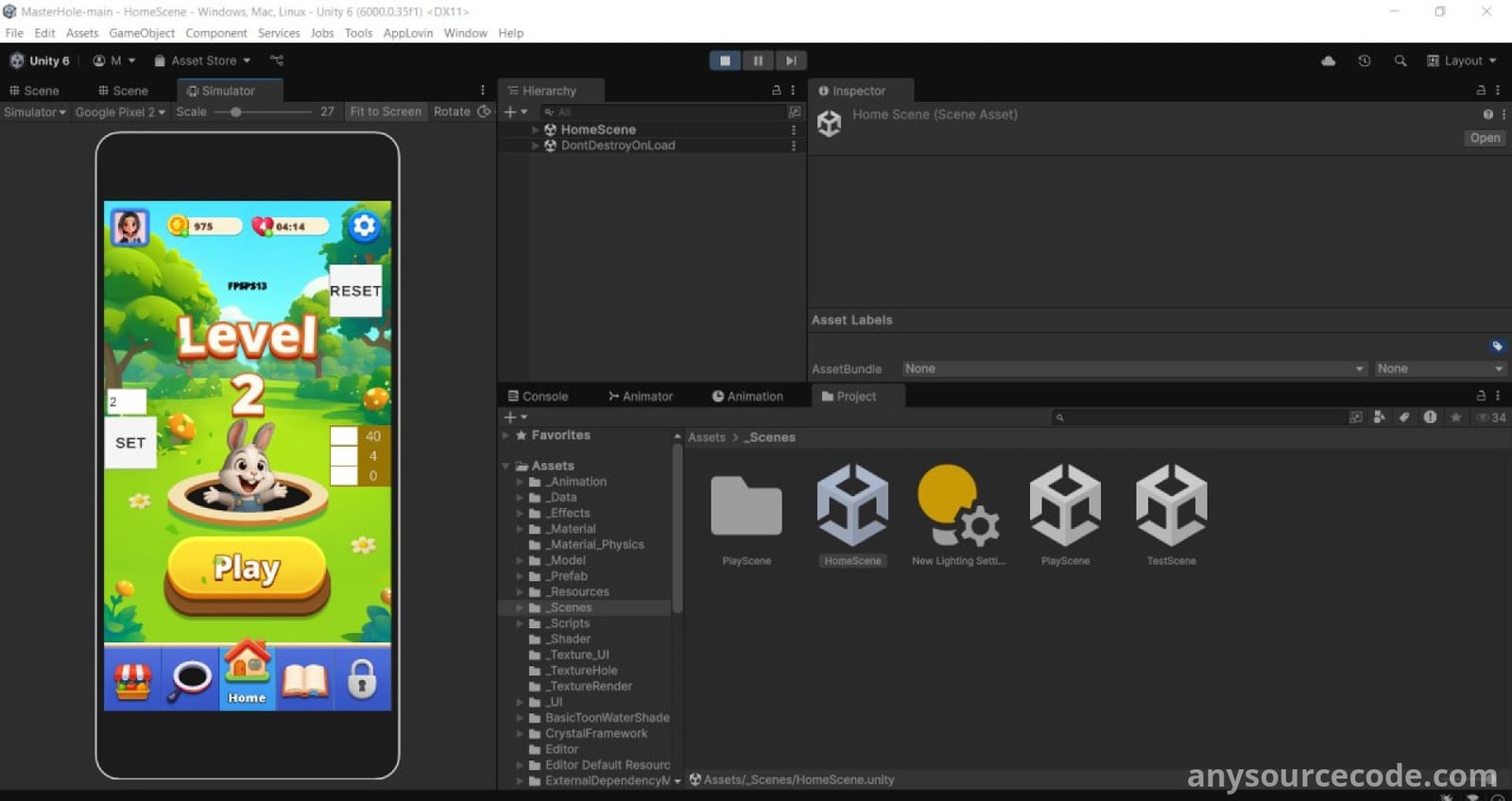Toggle the Pause button
This screenshot has width=1512, height=801.
coord(758,60)
